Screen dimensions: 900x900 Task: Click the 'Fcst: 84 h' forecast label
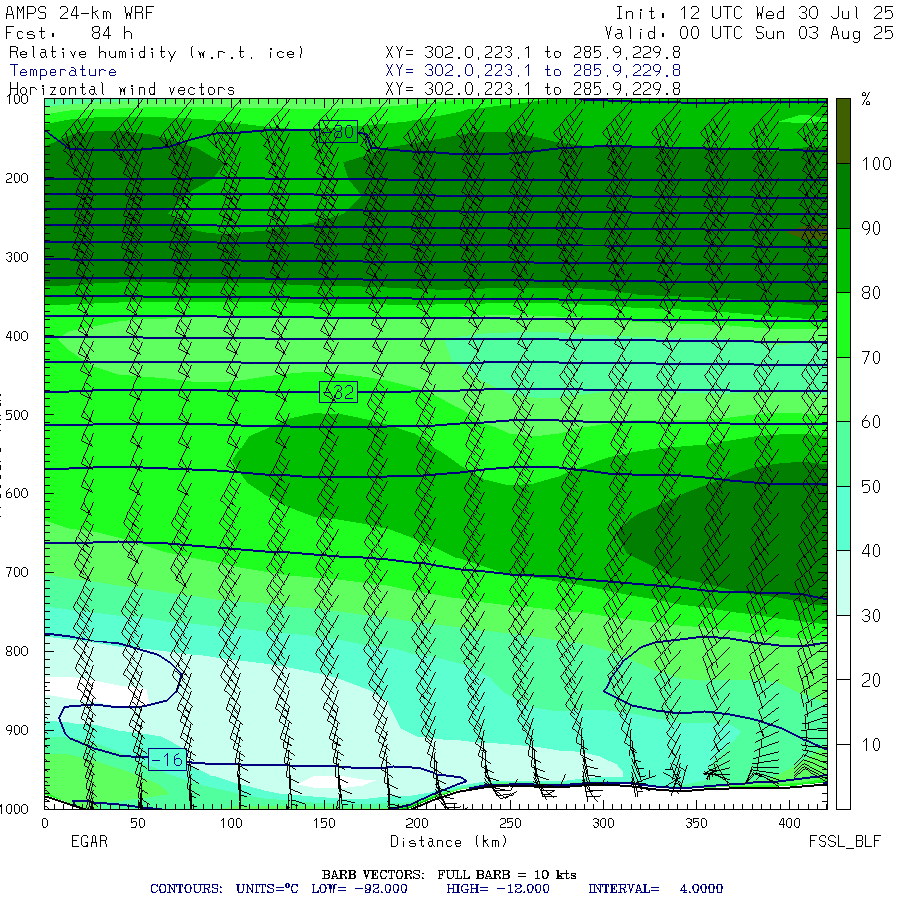69,33
